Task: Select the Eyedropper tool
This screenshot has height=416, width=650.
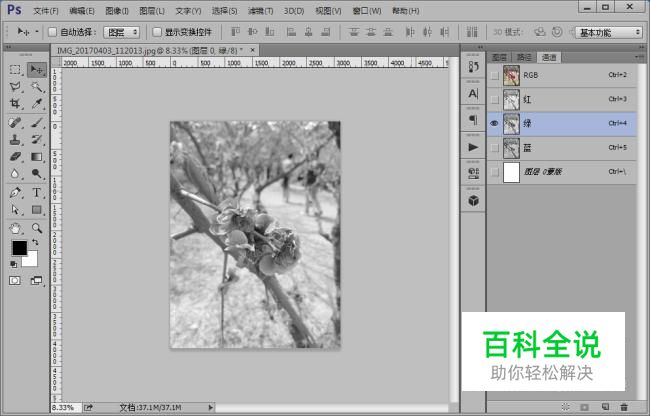Action: [x=37, y=104]
